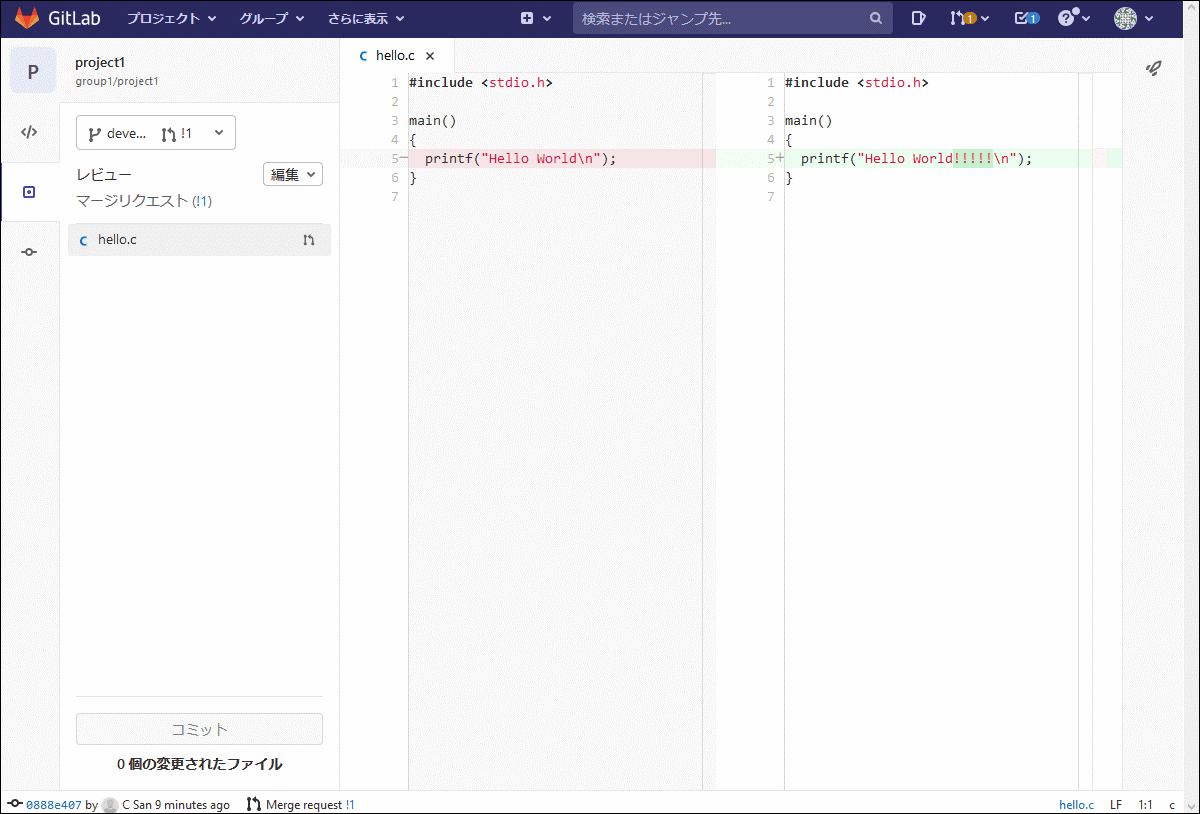
Task: Click the search magnifier icon
Action: tap(876, 18)
